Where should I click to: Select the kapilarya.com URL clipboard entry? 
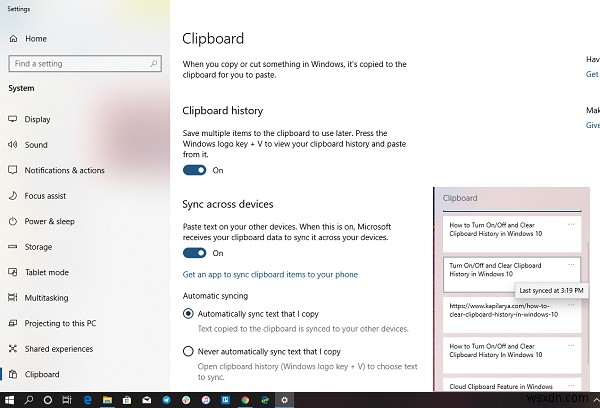pyautogui.click(x=512, y=315)
